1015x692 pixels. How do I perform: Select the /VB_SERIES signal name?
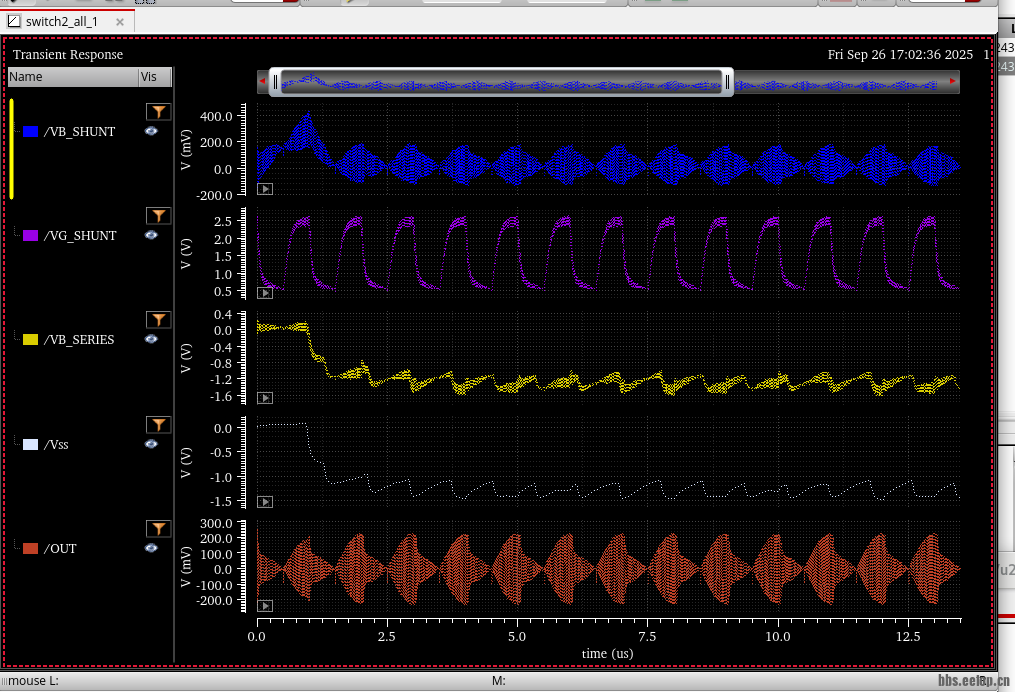[79, 340]
